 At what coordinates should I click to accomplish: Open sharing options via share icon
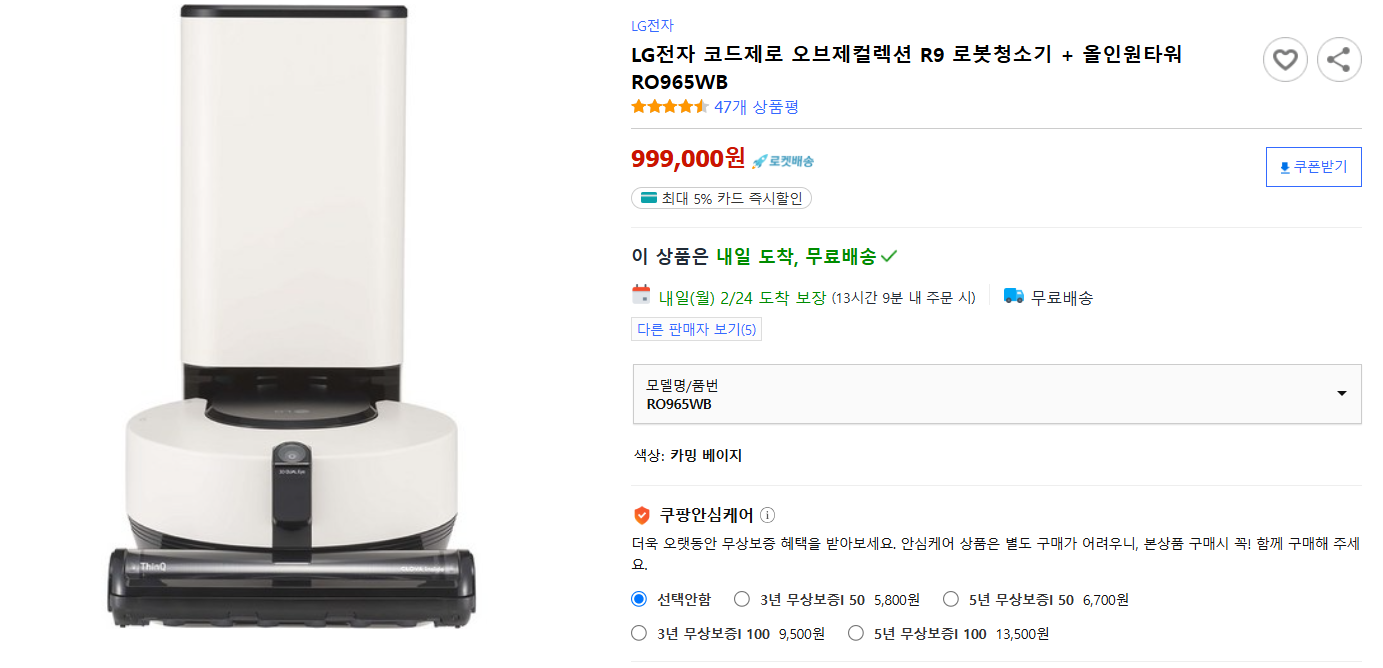coord(1339,60)
